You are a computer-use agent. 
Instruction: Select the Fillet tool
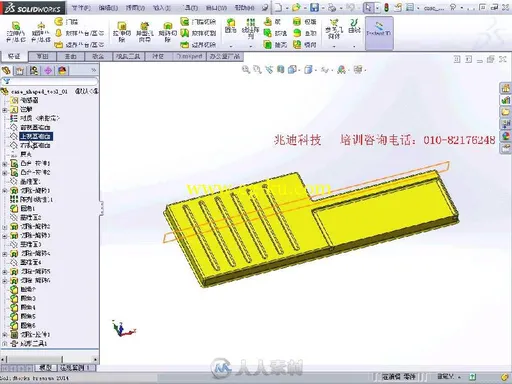230,26
